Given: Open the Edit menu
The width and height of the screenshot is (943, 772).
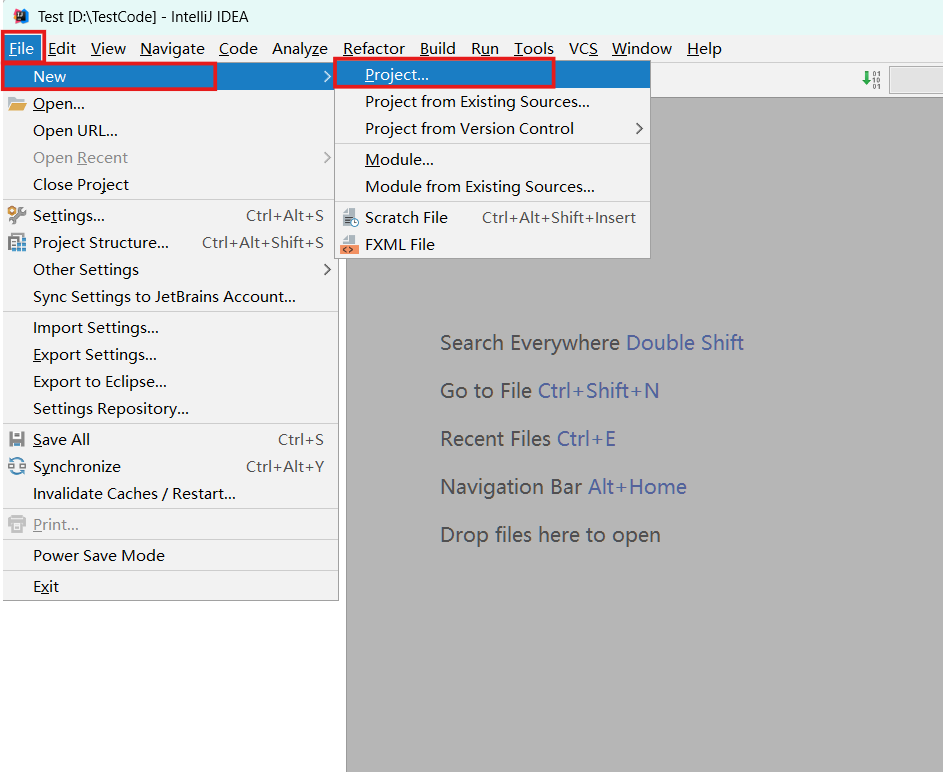Looking at the screenshot, I should 61,48.
